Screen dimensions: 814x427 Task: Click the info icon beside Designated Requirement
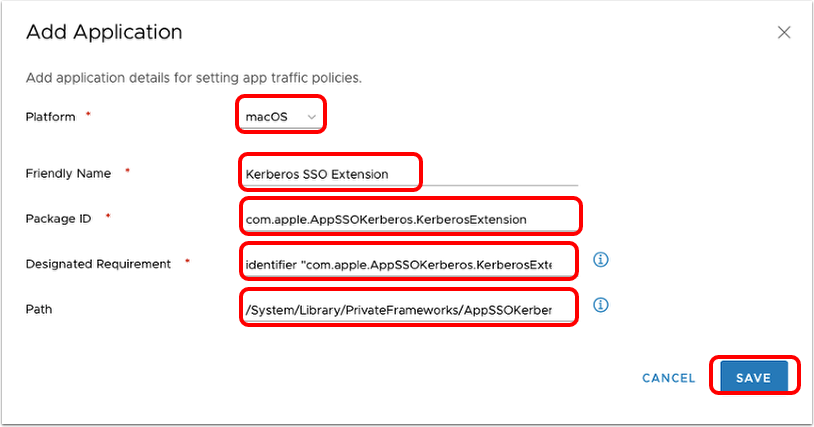(601, 260)
